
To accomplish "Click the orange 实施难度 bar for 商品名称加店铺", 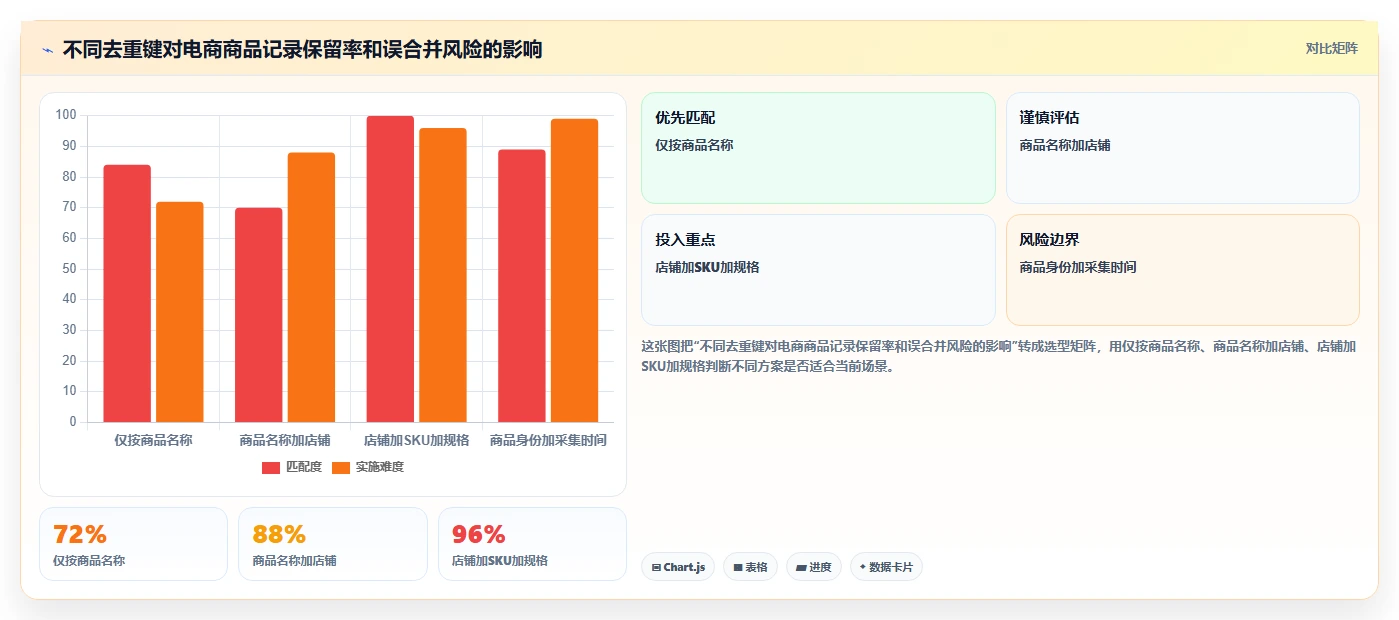I will (311, 287).
